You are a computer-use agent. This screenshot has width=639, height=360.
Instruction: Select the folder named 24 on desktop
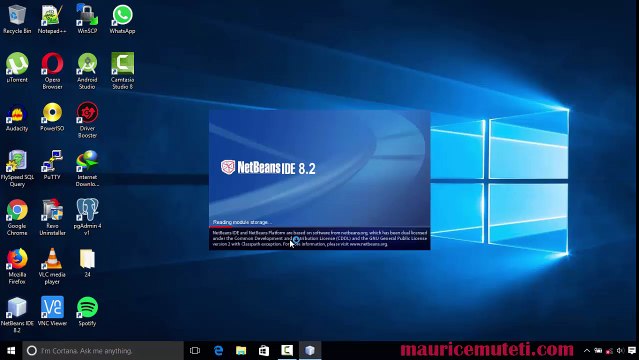pyautogui.click(x=87, y=263)
